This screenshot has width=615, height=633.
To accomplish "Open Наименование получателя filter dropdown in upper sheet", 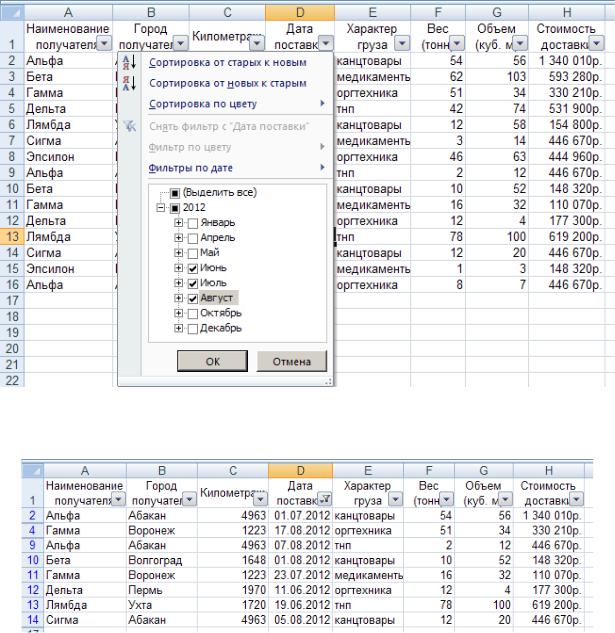I will [104, 43].
